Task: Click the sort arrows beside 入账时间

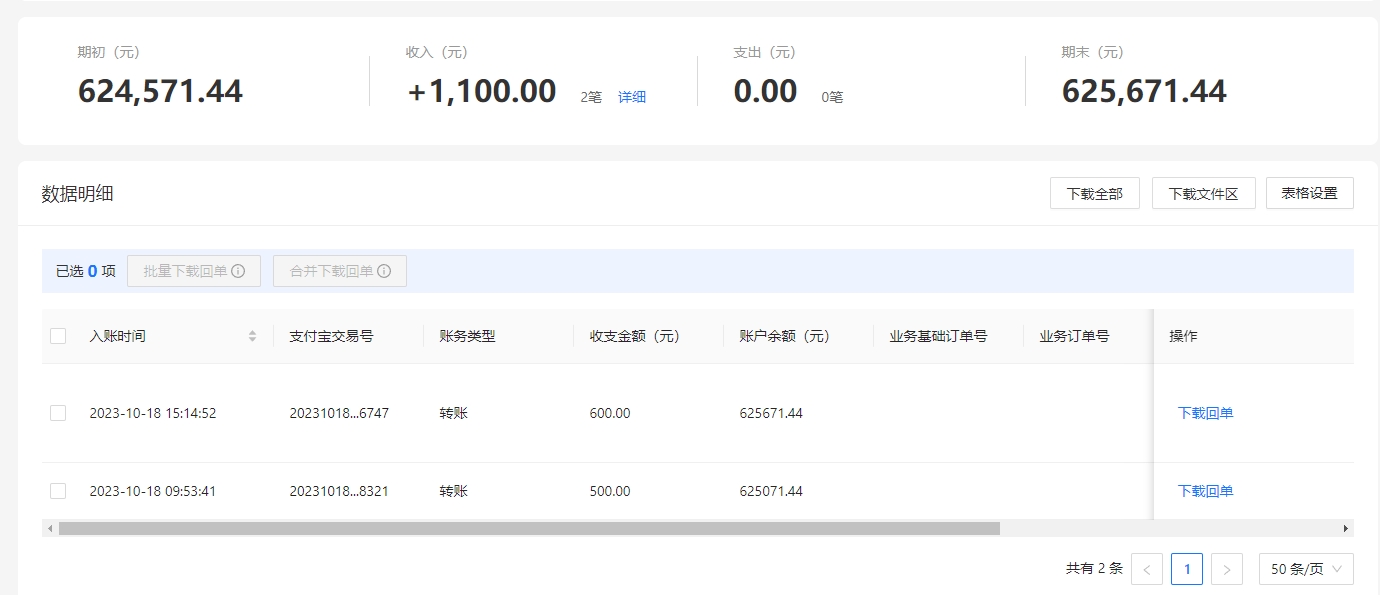Action: point(253,336)
